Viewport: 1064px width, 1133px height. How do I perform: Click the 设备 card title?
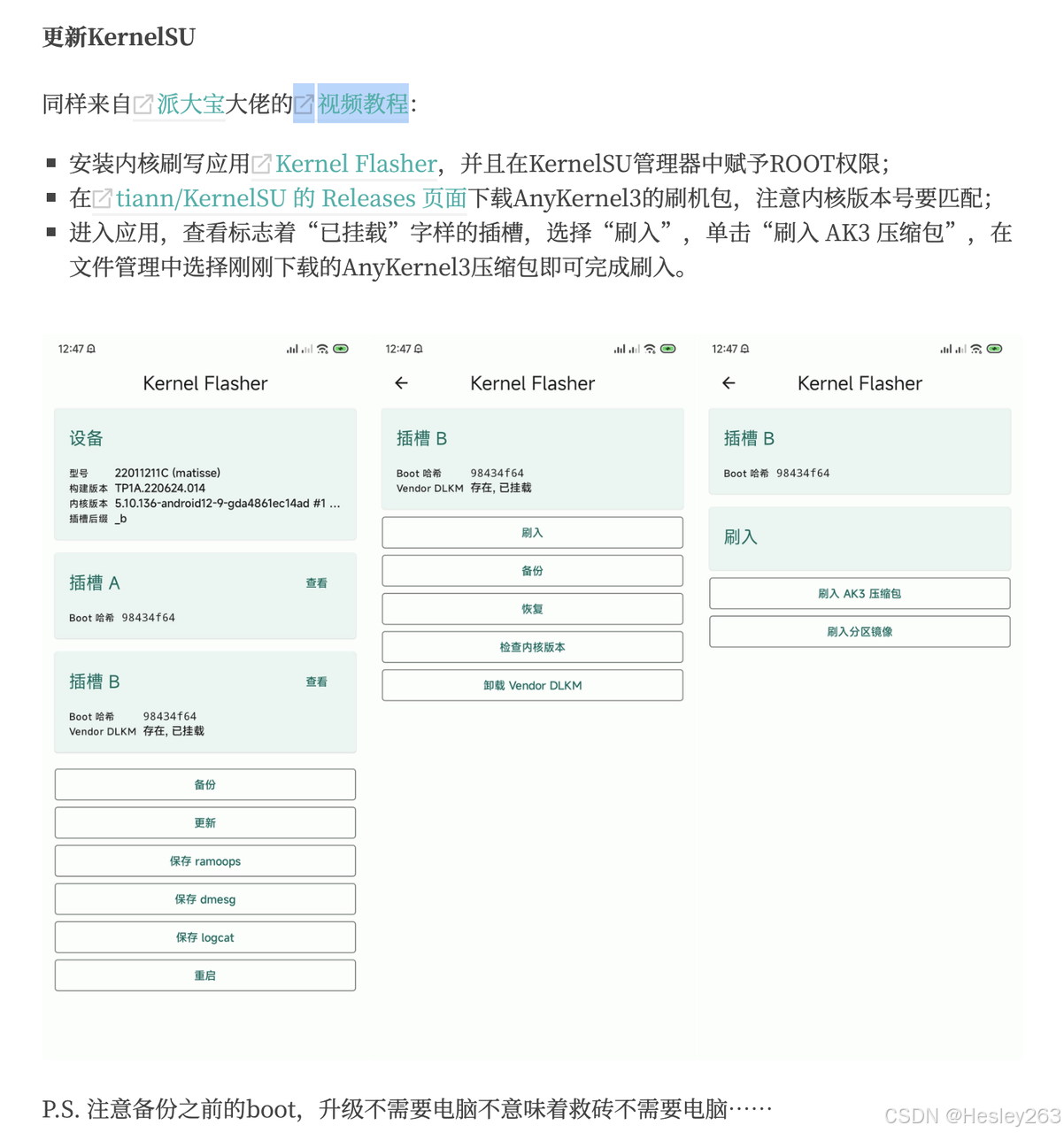86,438
